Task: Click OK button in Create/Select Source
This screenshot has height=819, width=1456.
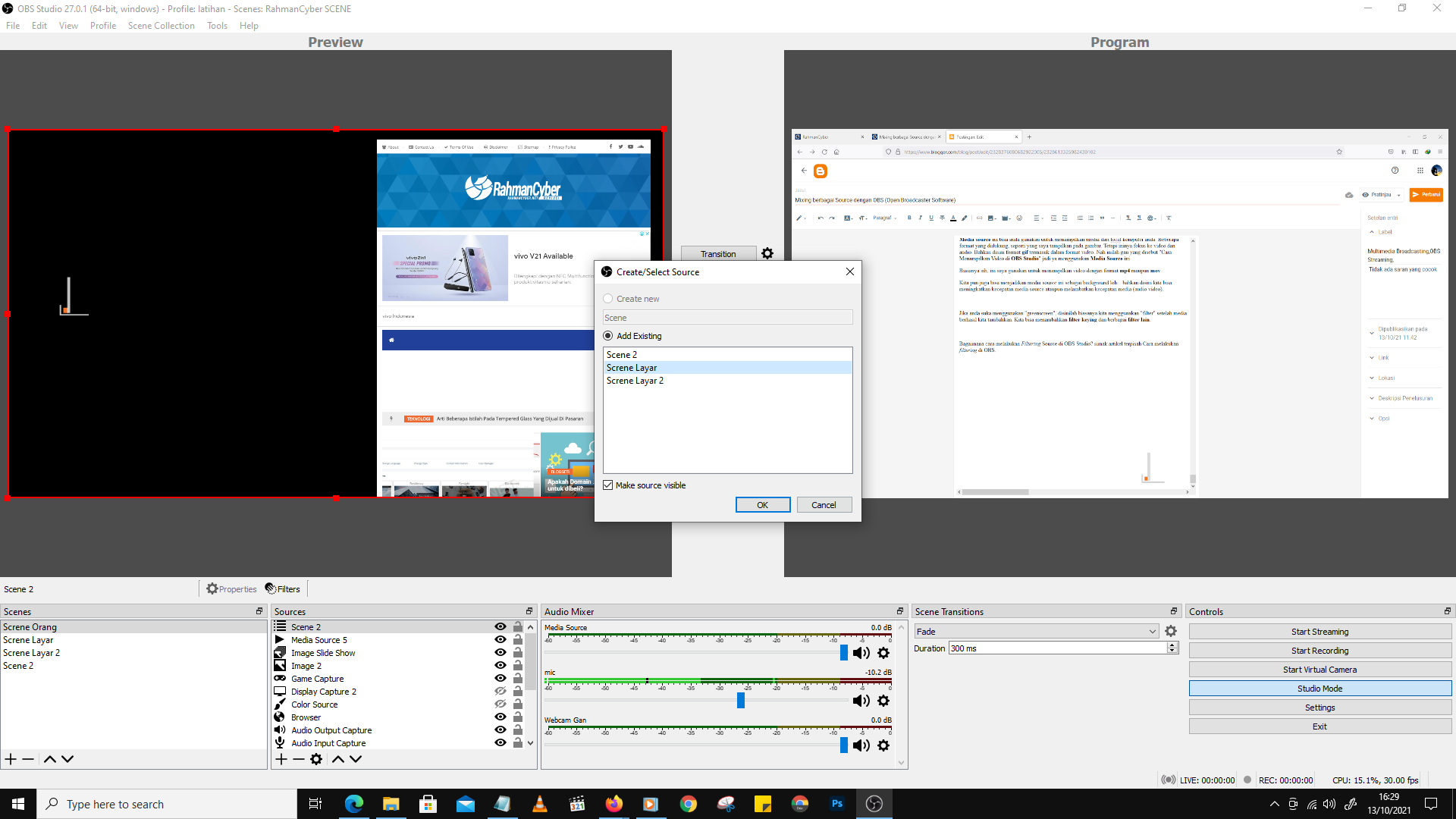Action: click(x=763, y=504)
